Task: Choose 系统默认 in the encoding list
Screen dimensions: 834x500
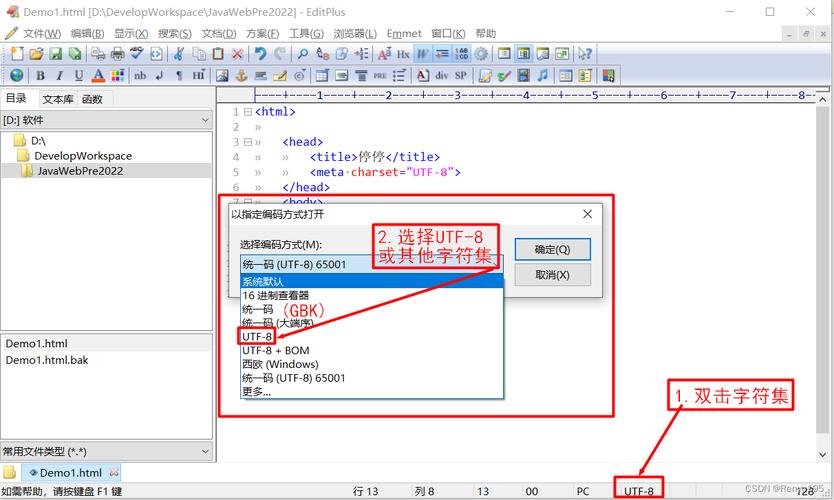Action: [x=372, y=281]
